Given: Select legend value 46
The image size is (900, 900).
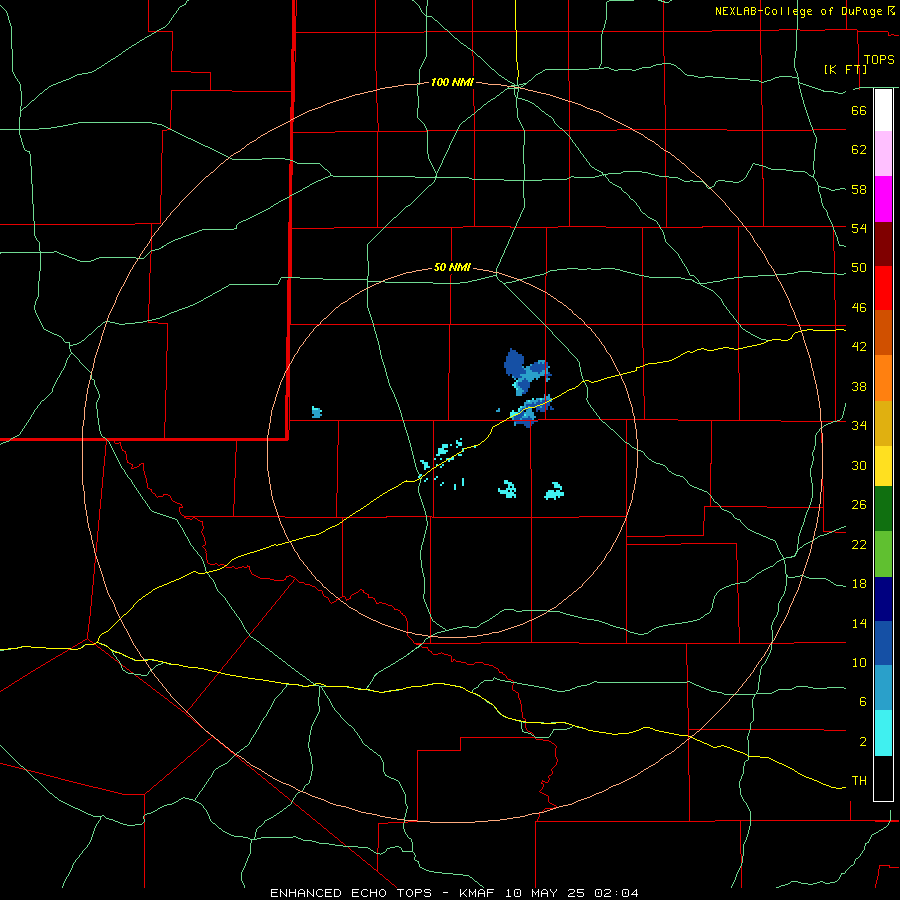Looking at the screenshot, I should click(x=859, y=308).
